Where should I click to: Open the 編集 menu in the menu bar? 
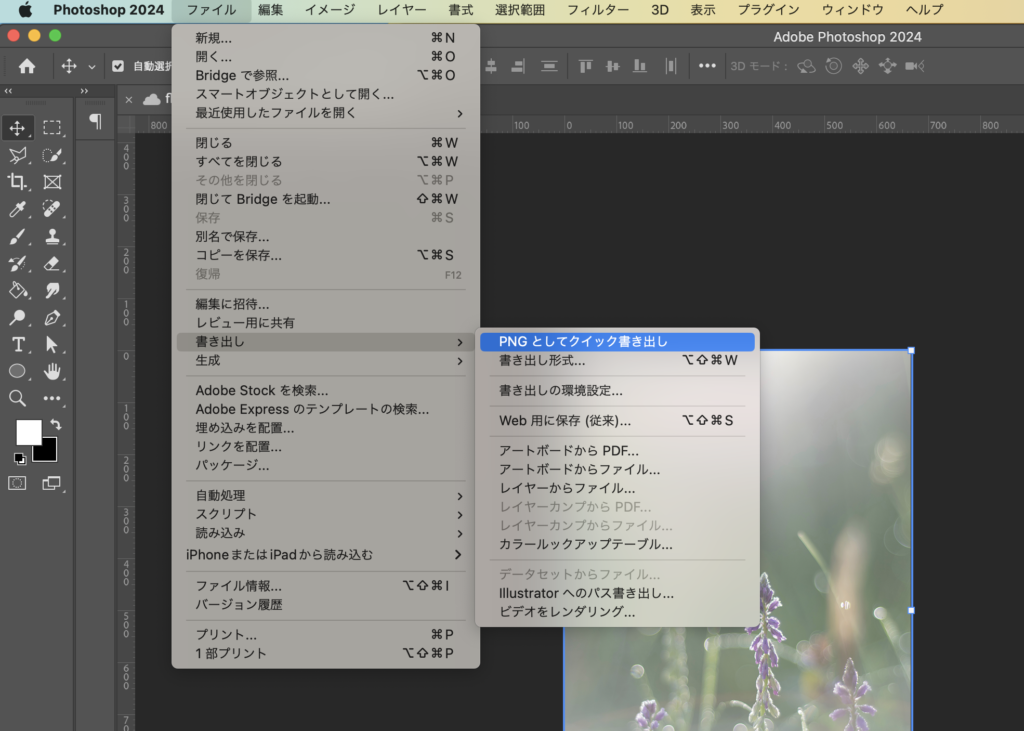[270, 10]
